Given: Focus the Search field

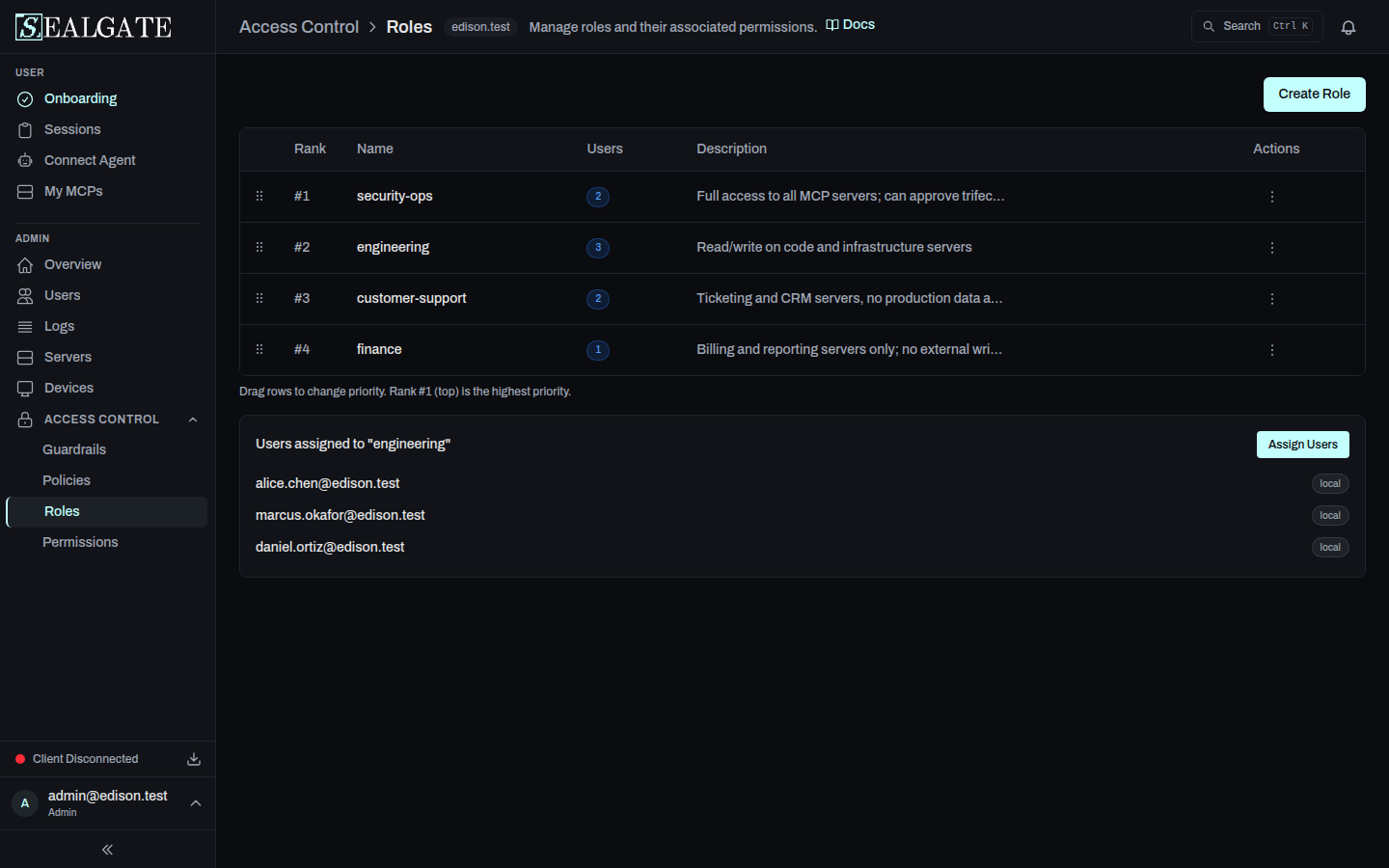Looking at the screenshot, I should (x=1257, y=27).
